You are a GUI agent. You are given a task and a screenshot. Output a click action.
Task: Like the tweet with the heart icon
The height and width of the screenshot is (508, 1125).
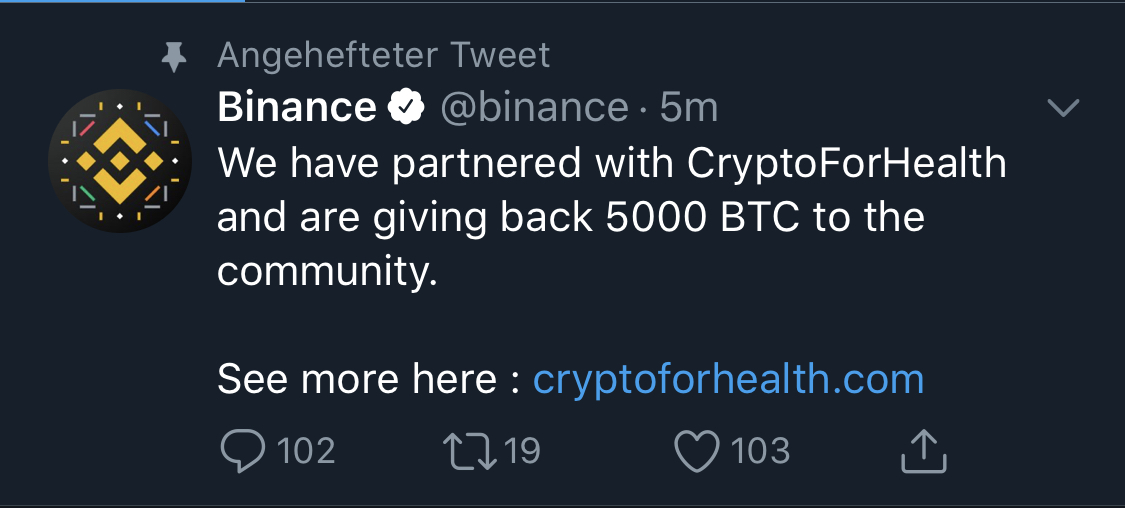point(697,451)
